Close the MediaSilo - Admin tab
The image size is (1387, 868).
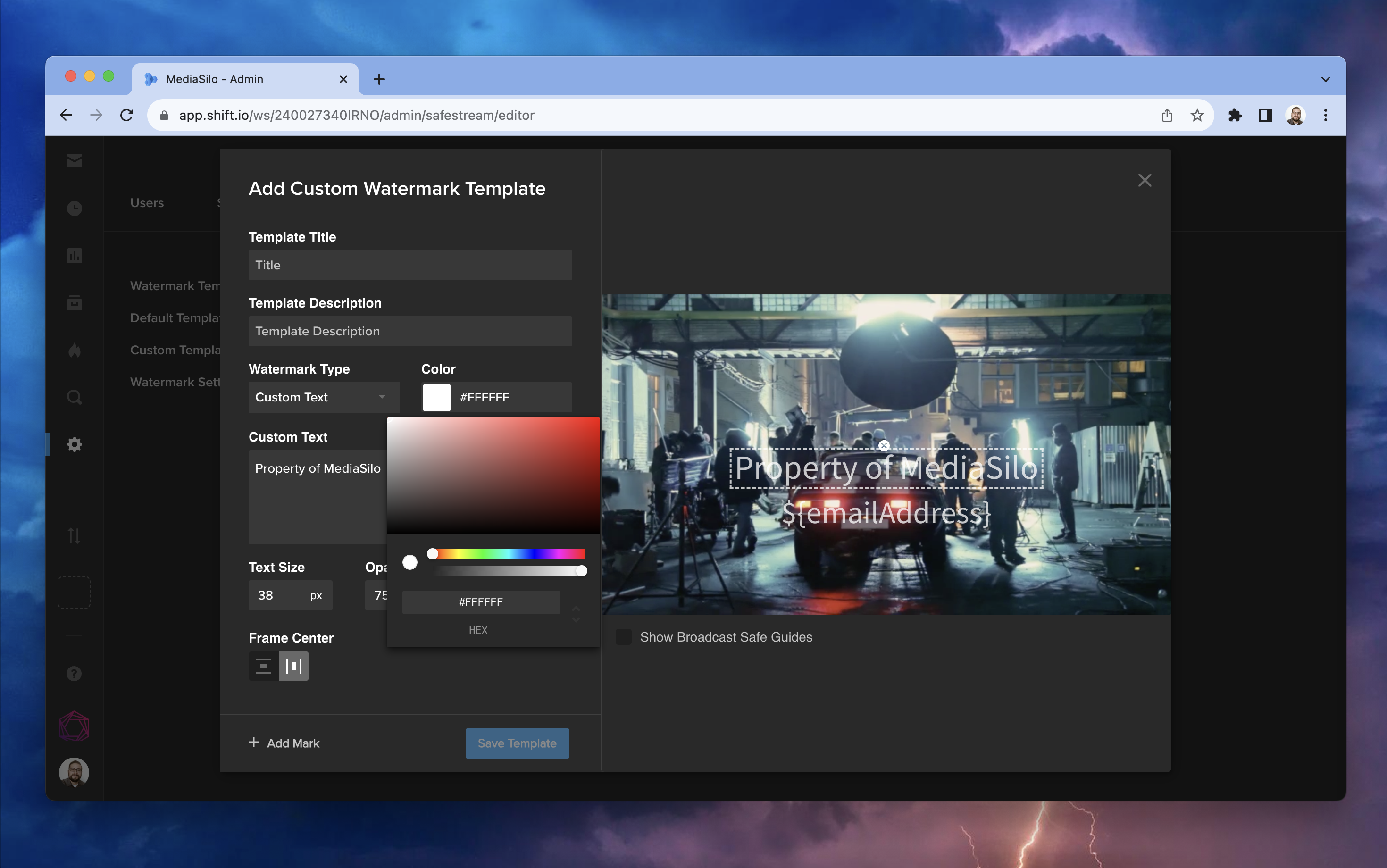[x=343, y=79]
